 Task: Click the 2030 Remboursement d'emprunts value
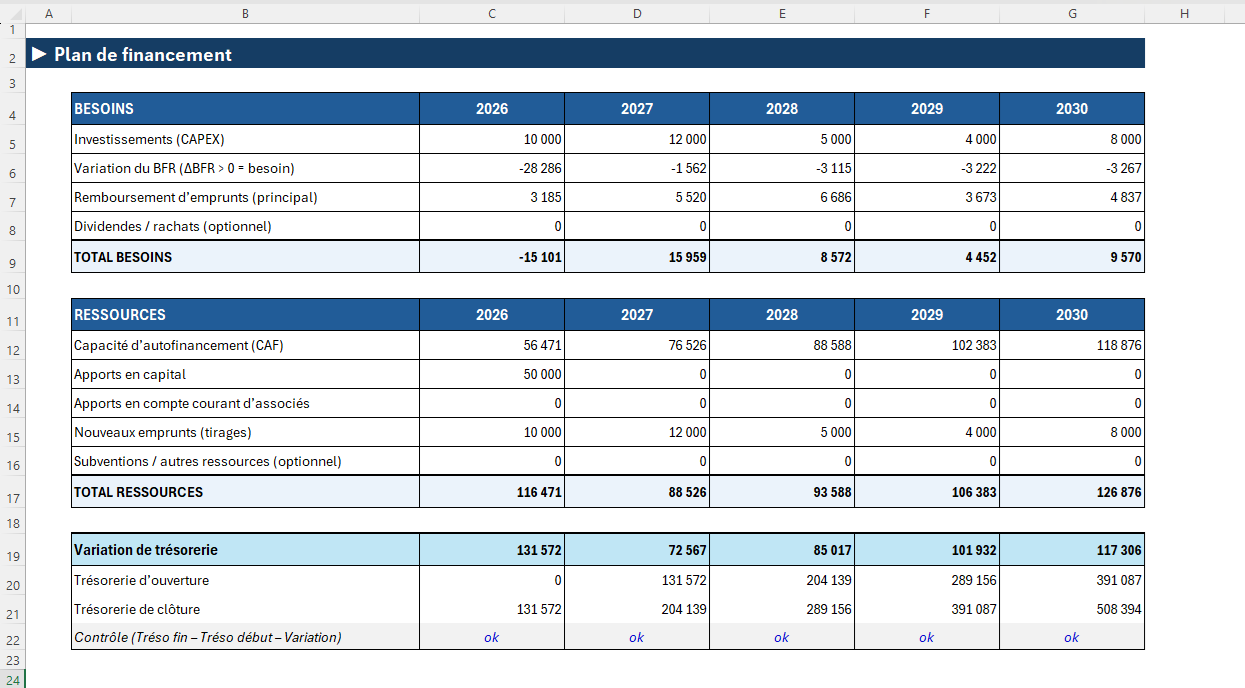tap(1072, 198)
